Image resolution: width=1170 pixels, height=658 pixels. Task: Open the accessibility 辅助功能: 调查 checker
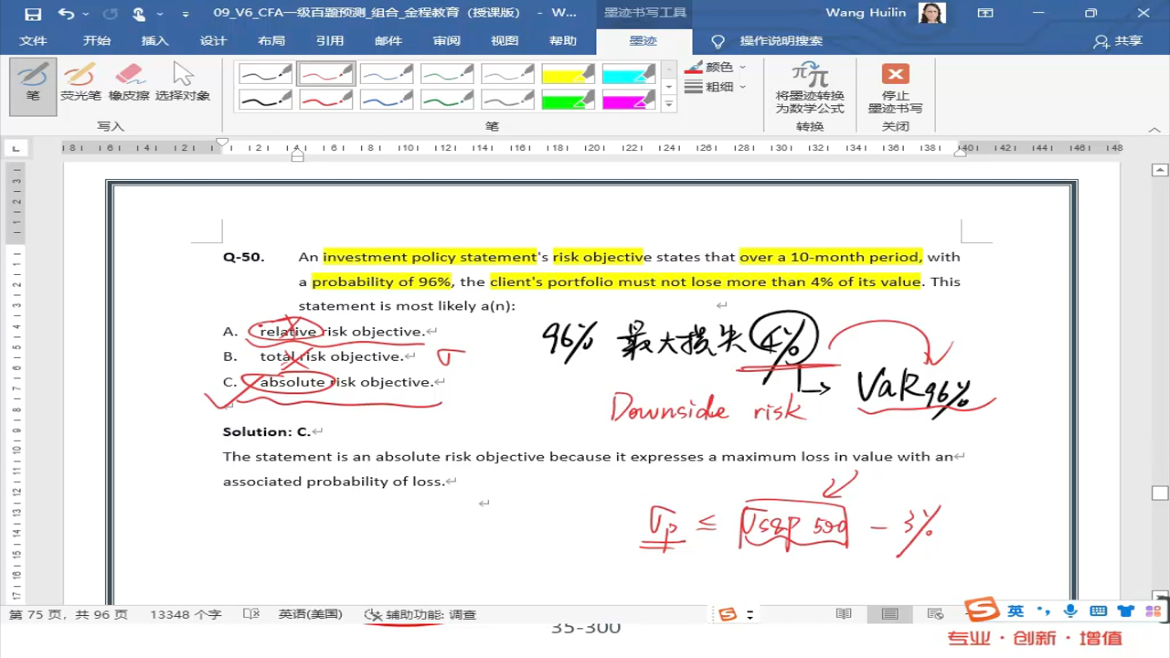pos(420,615)
